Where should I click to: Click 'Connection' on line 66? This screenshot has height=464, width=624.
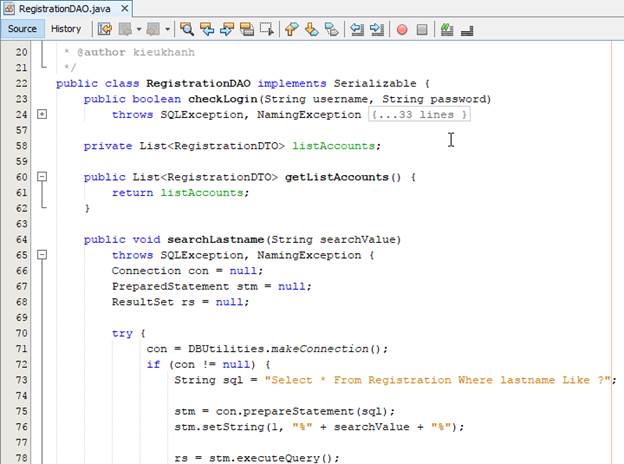pos(146,271)
